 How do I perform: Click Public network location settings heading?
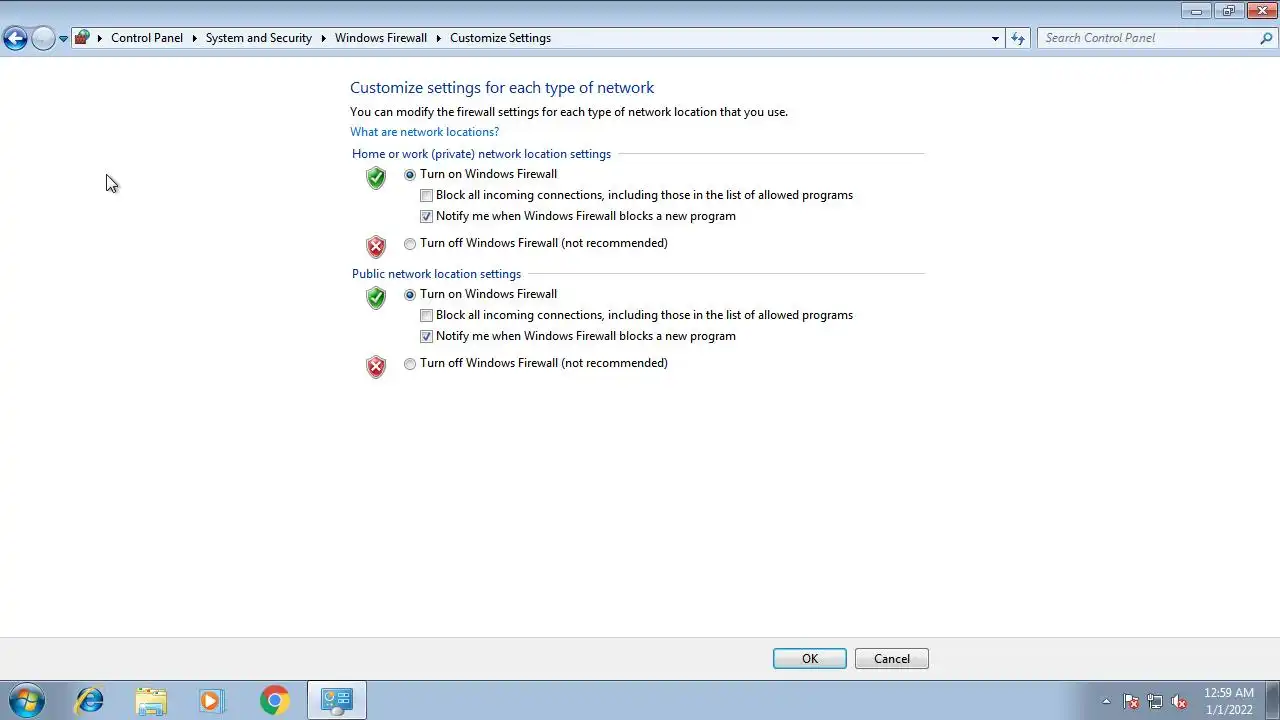coord(436,274)
